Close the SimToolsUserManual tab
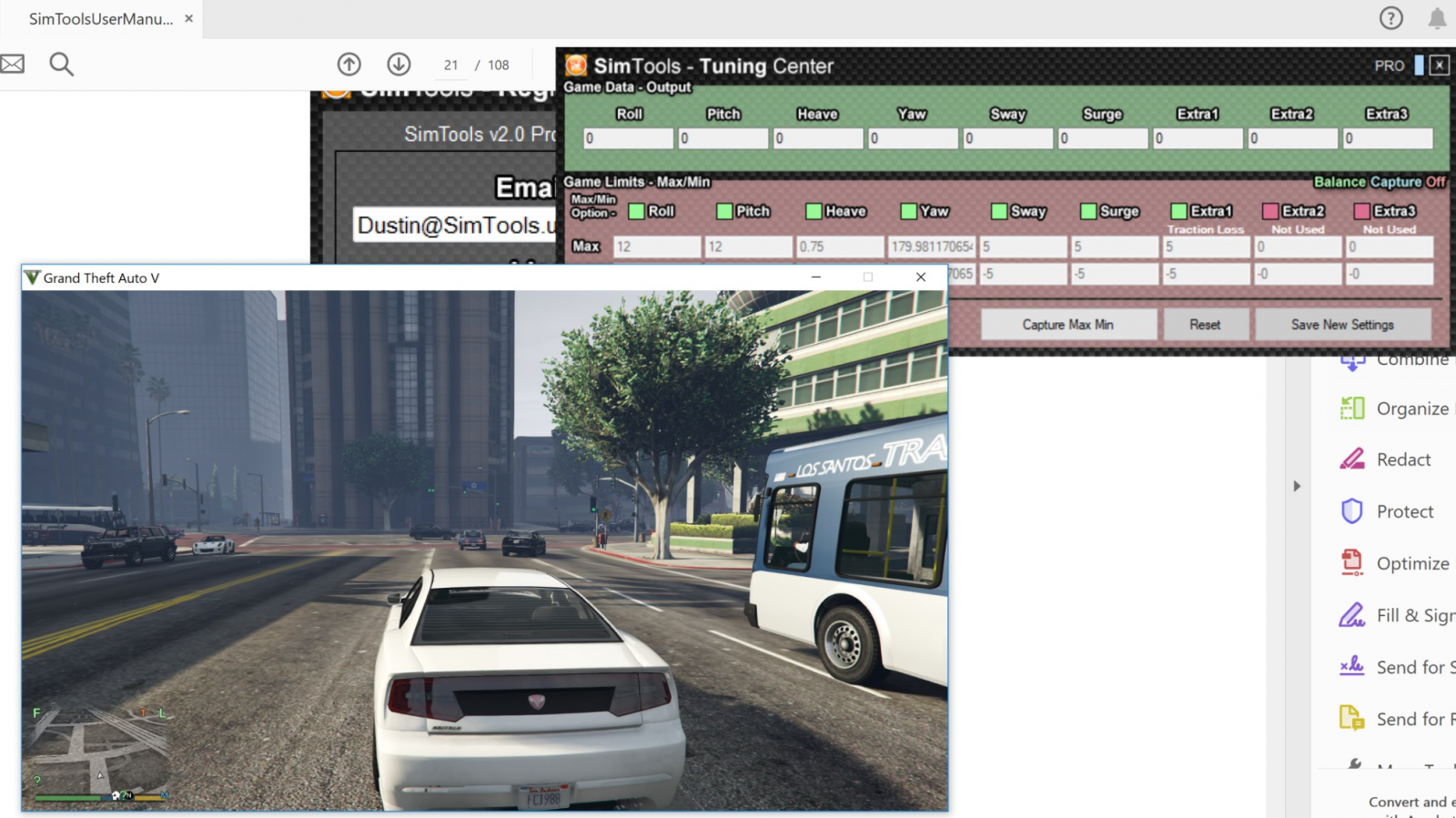 tap(188, 18)
